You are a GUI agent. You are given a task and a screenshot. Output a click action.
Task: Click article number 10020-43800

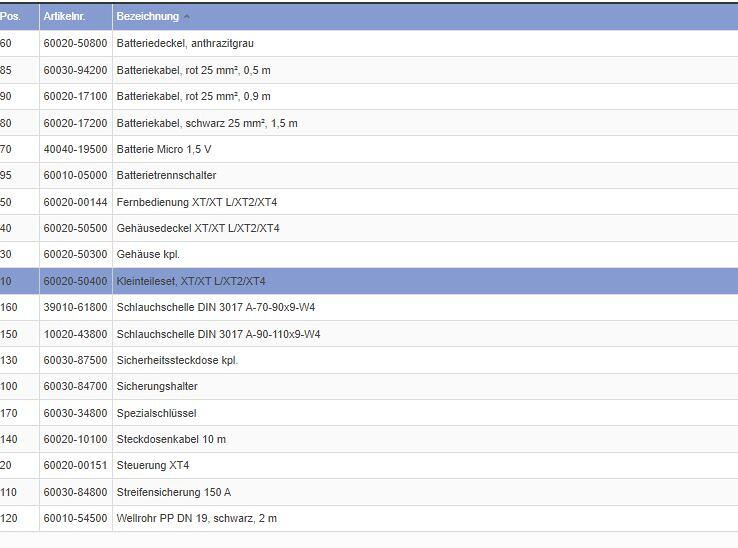coord(75,334)
